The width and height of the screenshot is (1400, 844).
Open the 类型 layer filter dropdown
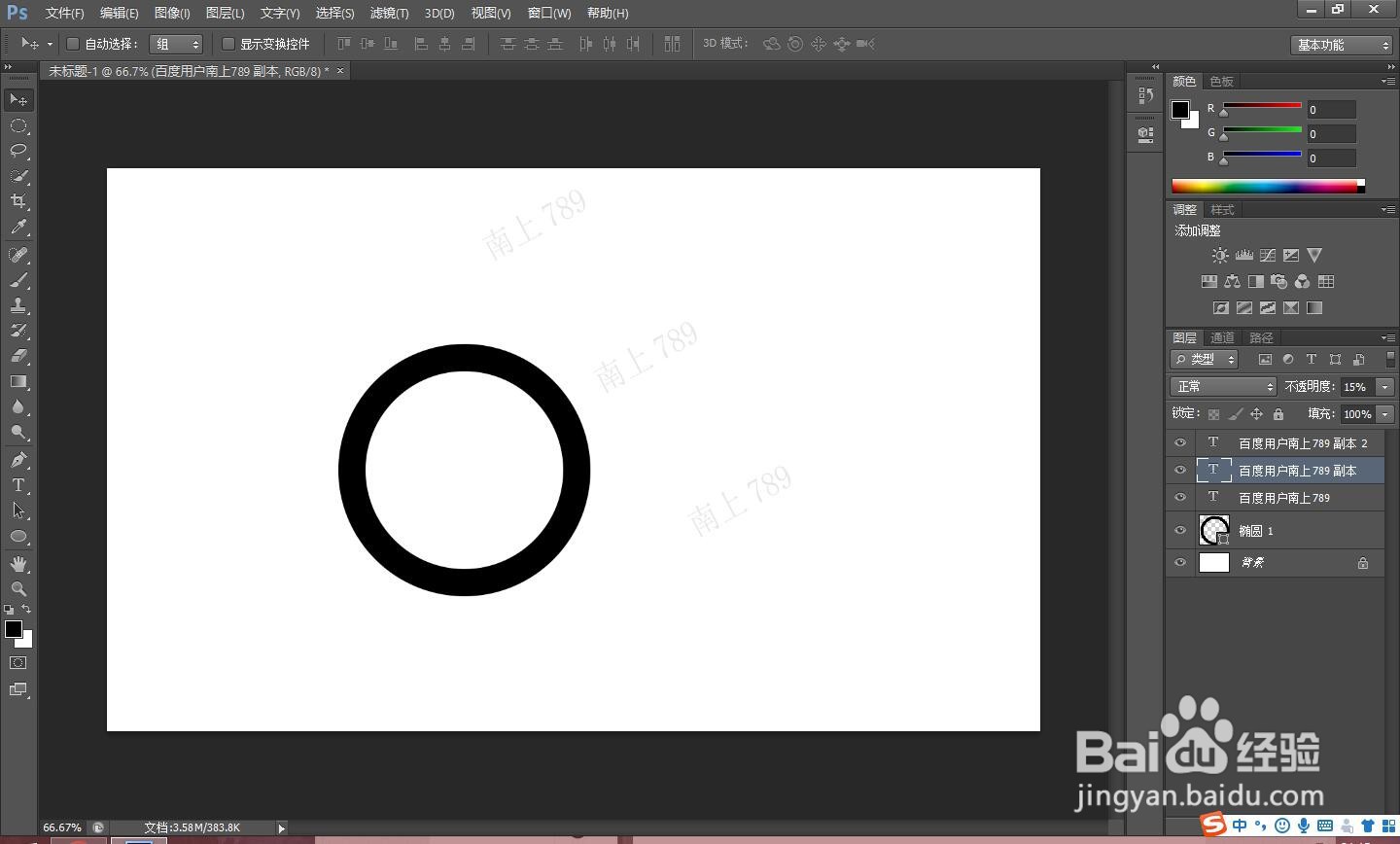coord(1205,360)
